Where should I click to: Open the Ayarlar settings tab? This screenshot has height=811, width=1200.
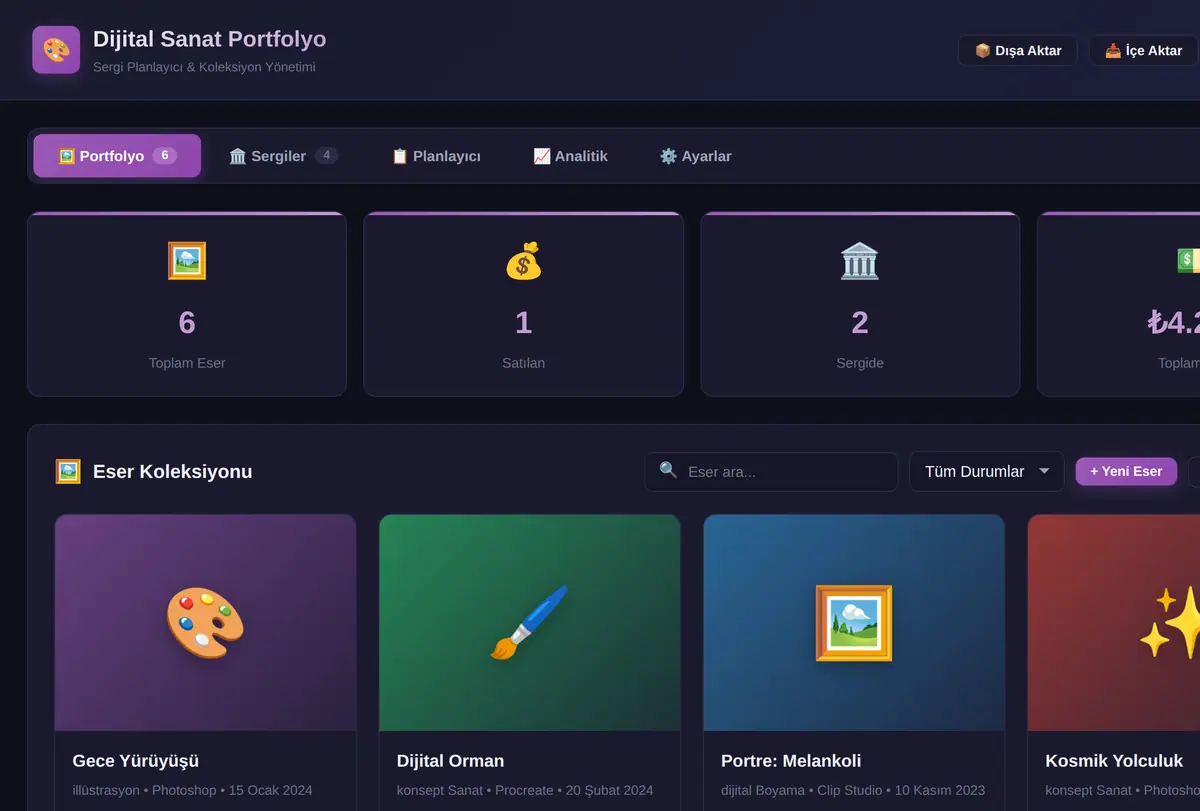tap(695, 156)
